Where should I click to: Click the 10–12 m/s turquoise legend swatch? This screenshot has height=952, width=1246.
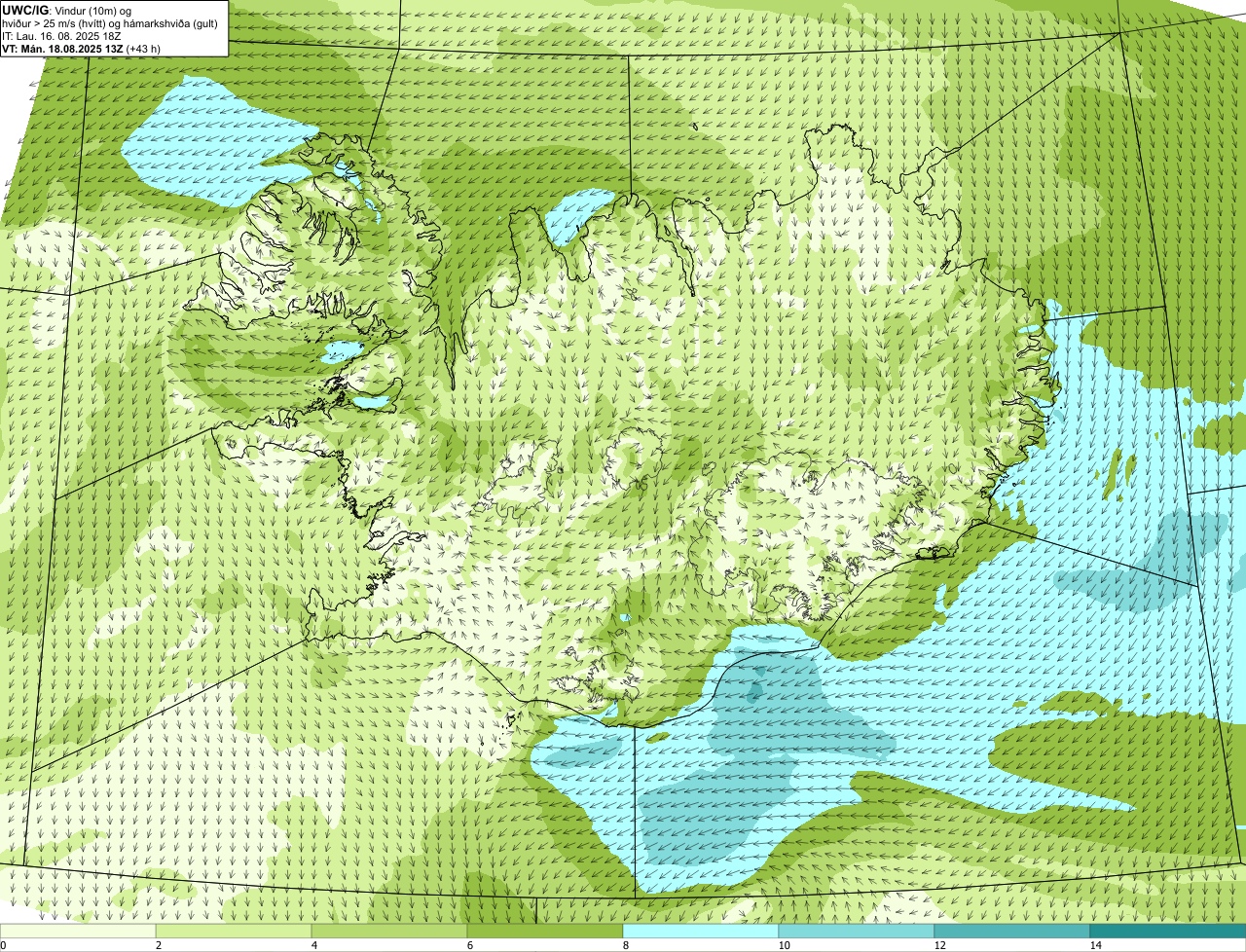tap(857, 931)
